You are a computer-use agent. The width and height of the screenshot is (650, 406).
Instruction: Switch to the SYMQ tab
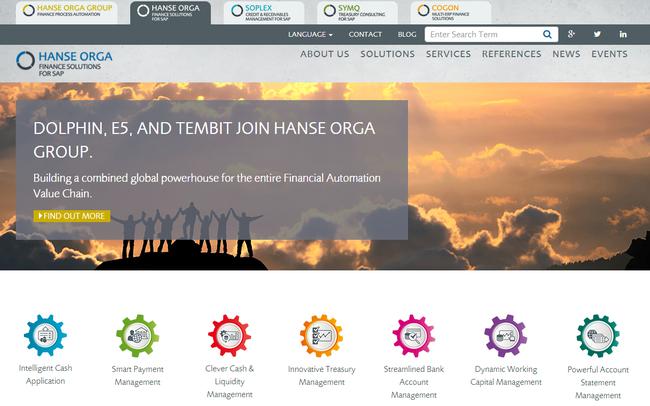coord(357,12)
